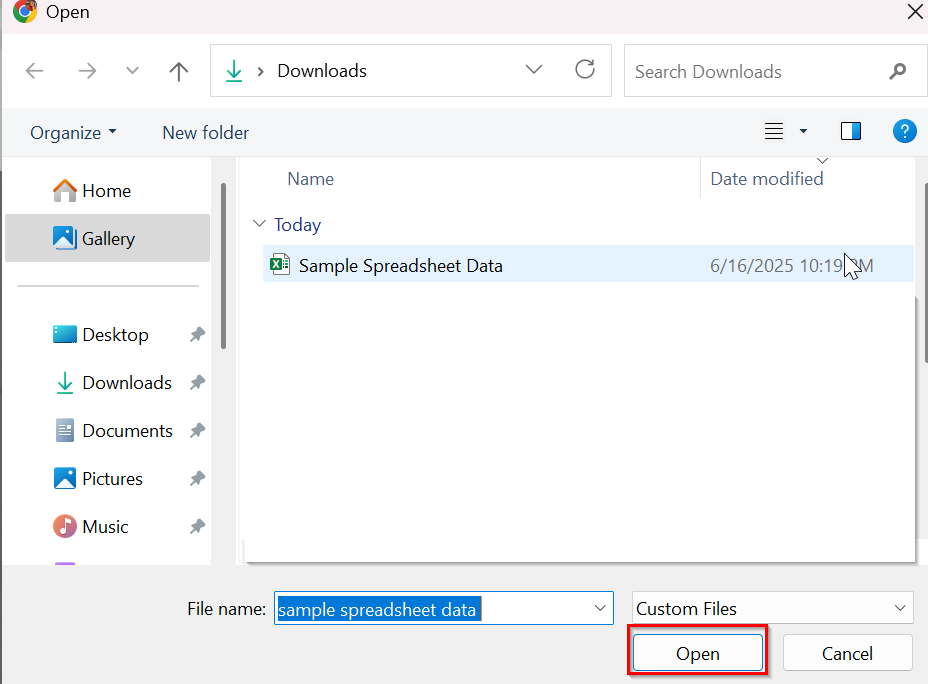
Task: Open Music from sidebar
Action: (105, 527)
